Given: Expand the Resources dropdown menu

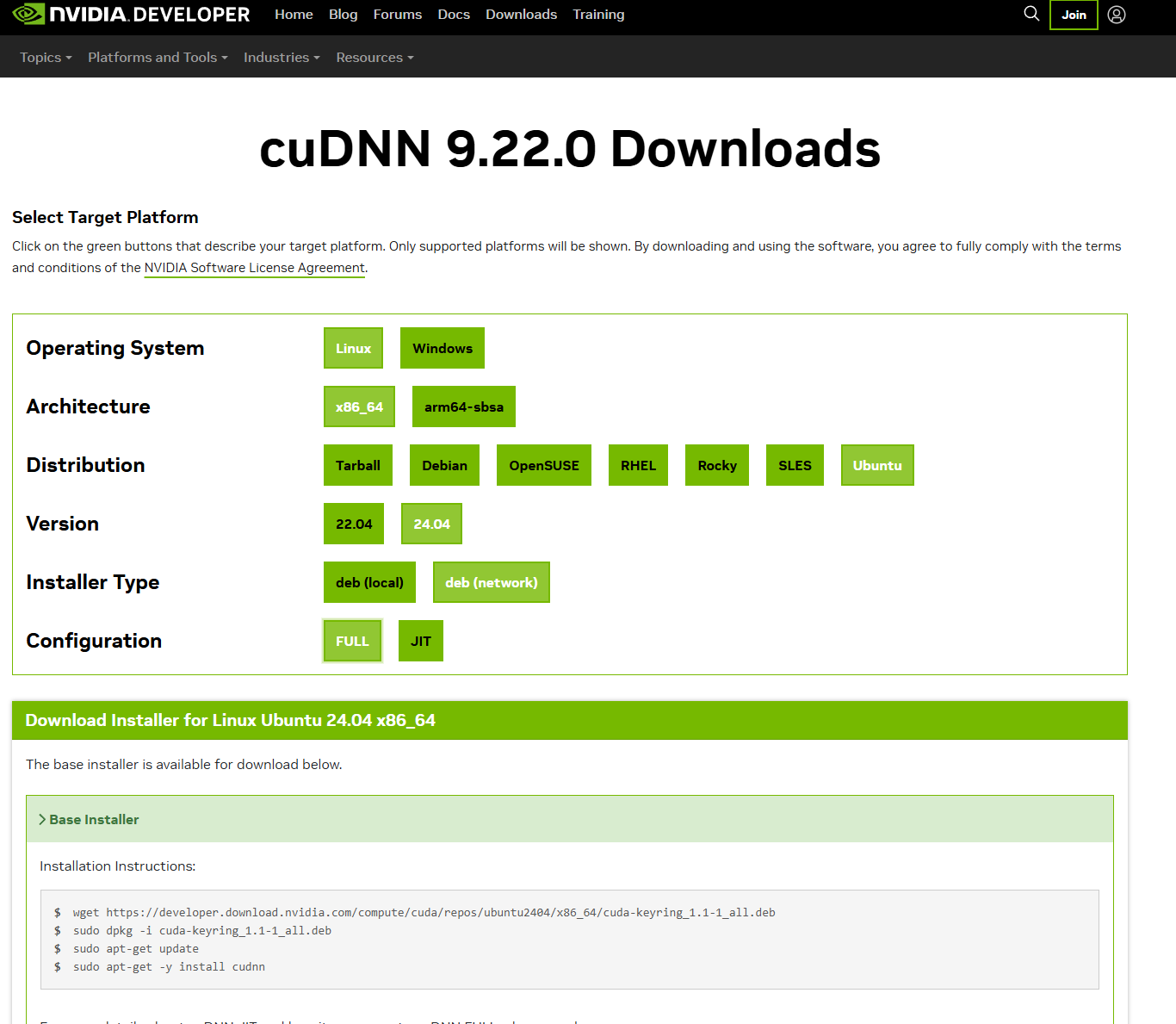Looking at the screenshot, I should point(374,57).
